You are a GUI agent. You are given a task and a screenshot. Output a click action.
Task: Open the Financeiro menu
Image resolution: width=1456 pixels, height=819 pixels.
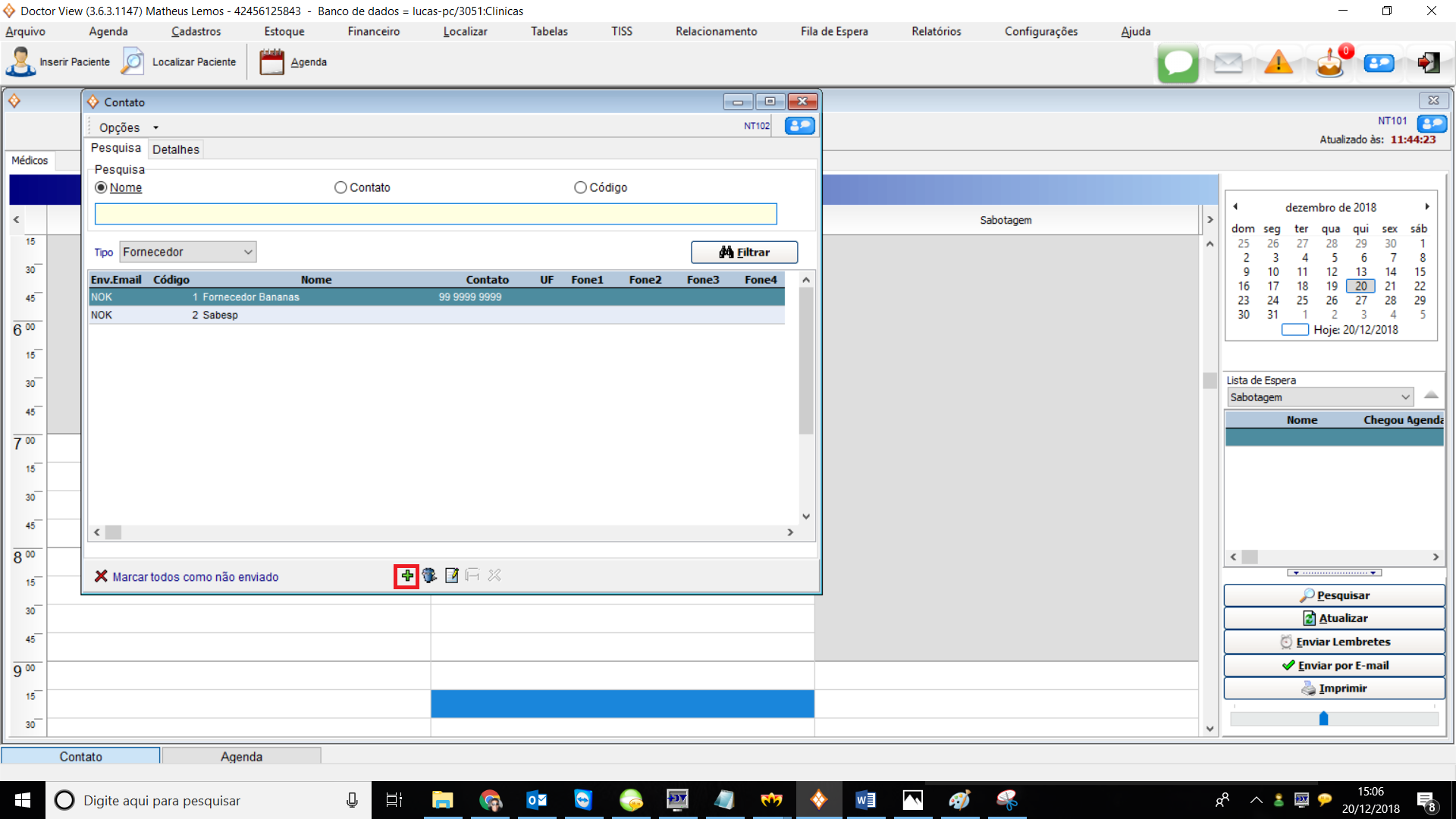point(373,31)
